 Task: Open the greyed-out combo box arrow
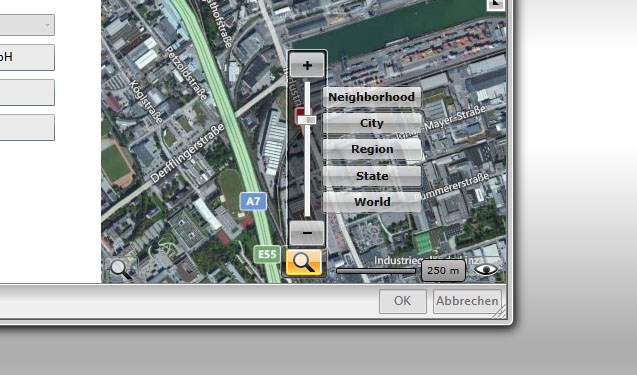47,25
